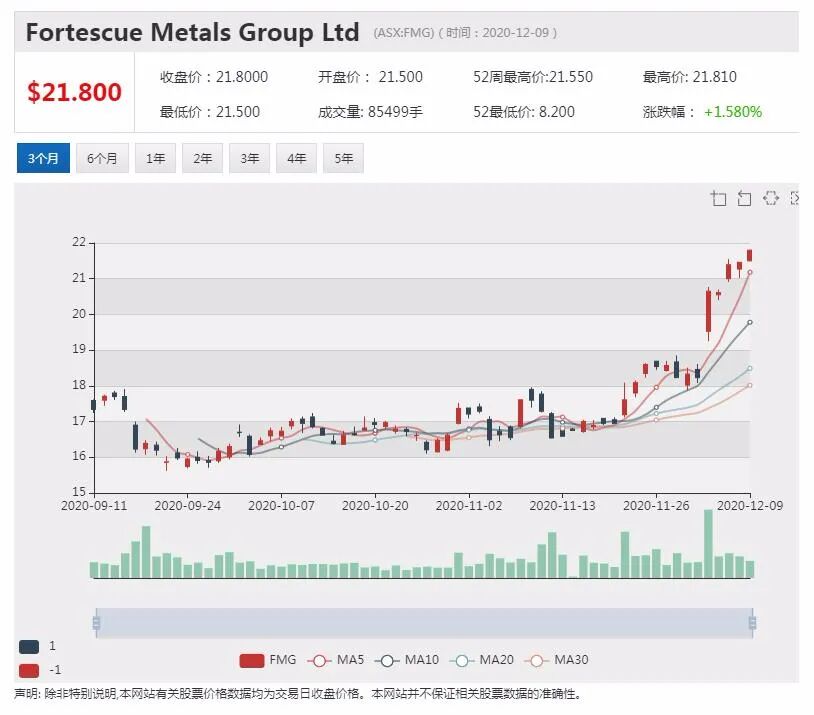Click the (ASX:FMG) ticker label
814x715 pixels.
403,33
